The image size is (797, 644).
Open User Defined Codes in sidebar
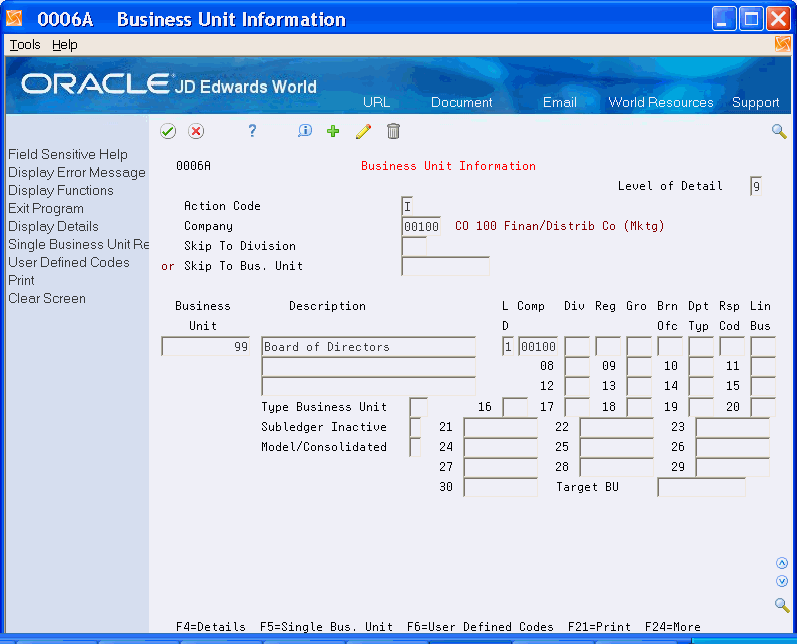(69, 262)
